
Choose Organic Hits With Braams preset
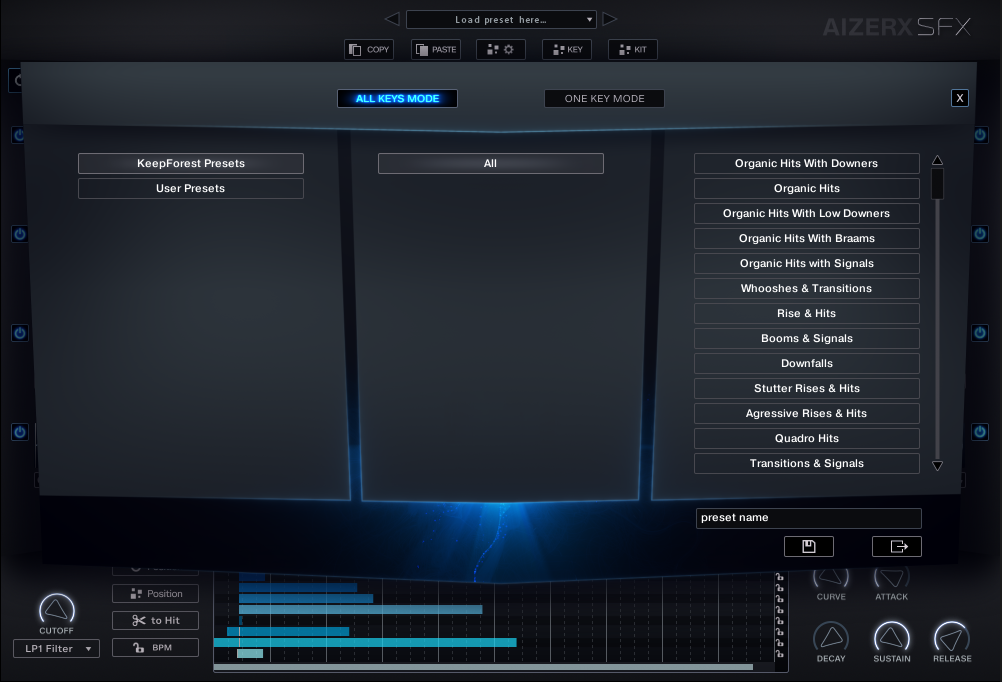pyautogui.click(x=806, y=238)
